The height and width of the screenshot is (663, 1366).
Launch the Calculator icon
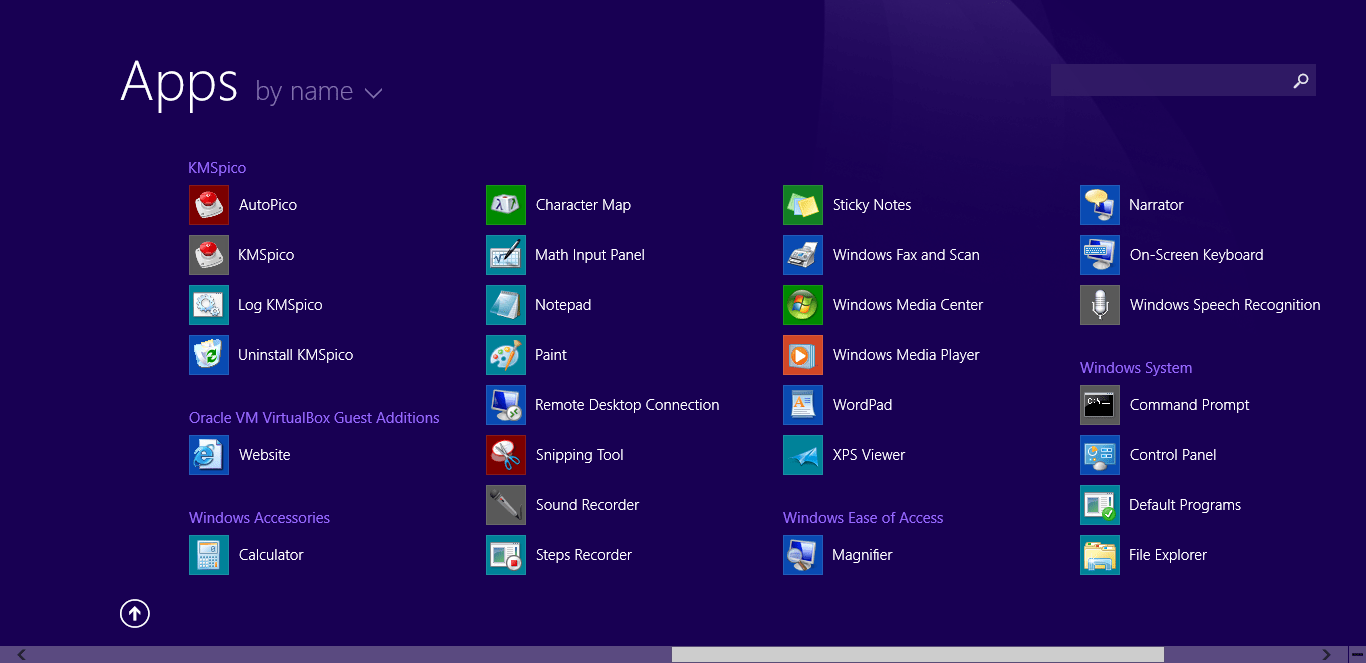[209, 555]
